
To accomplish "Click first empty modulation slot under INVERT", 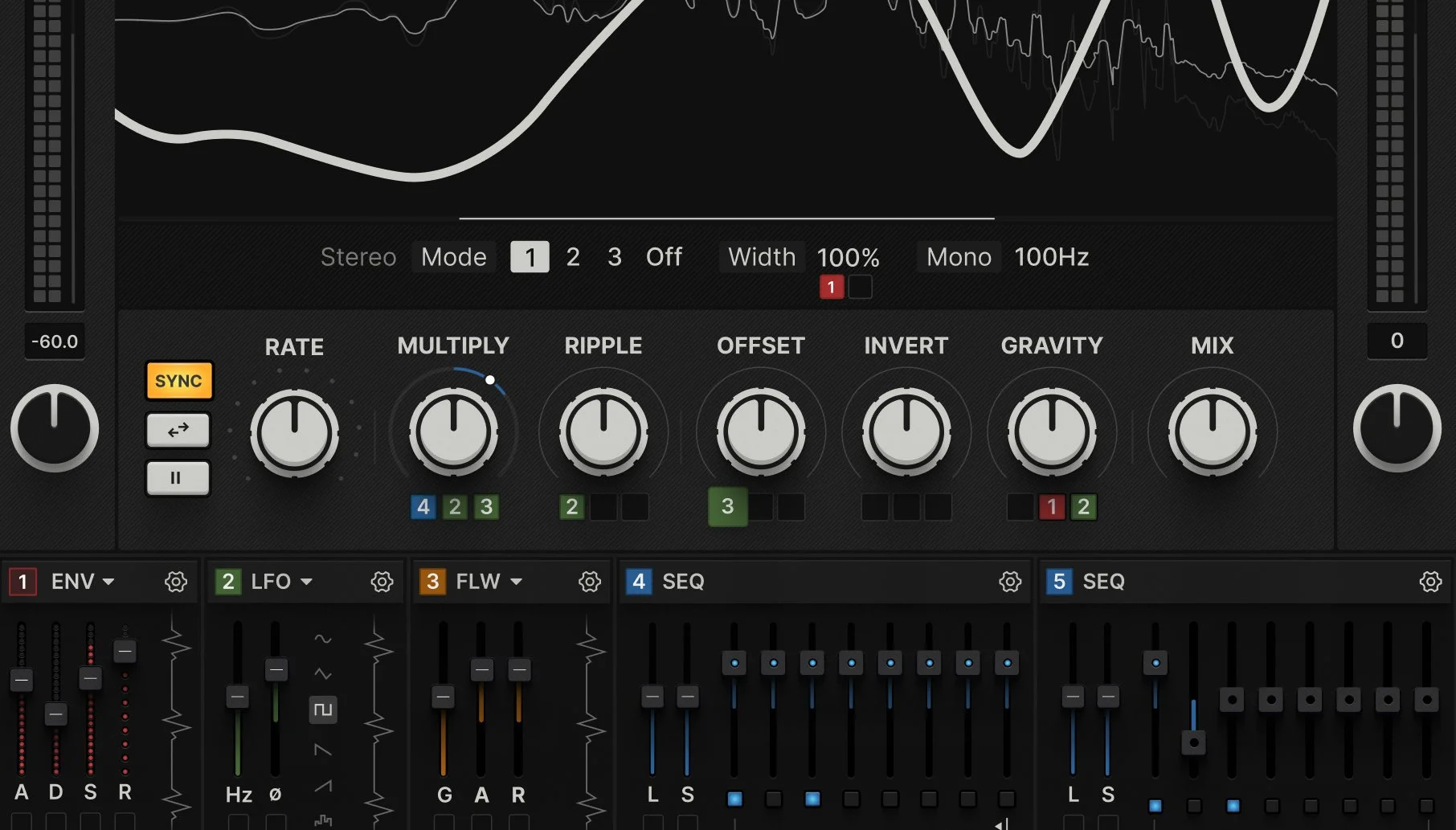I will (x=875, y=507).
